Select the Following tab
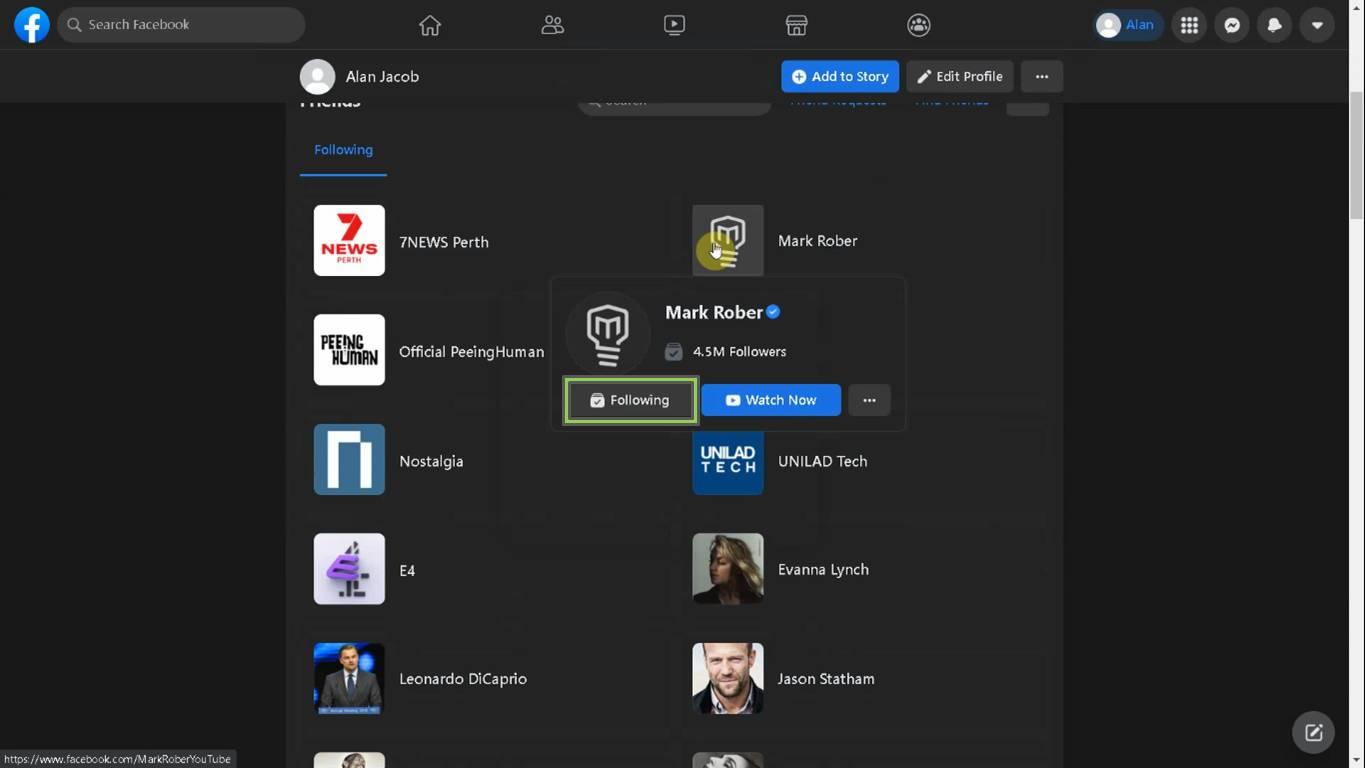Screen dimensions: 1365x768 [343, 150]
